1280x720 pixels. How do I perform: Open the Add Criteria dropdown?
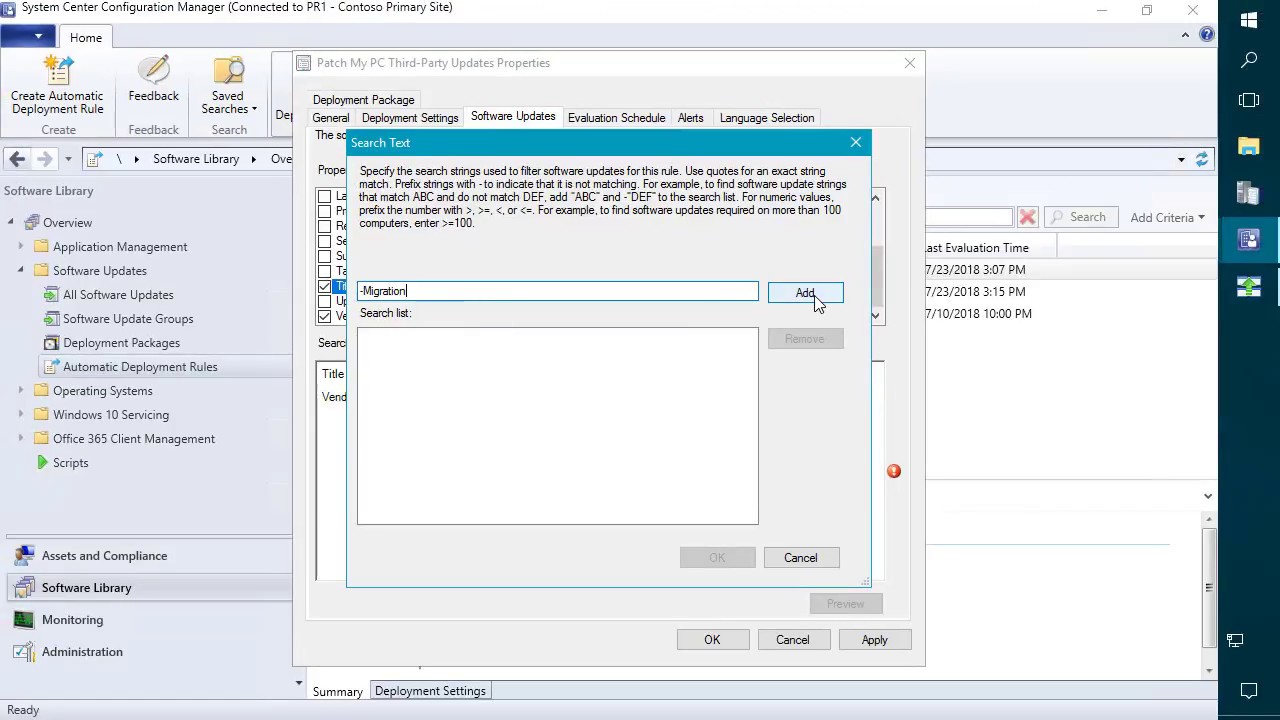pos(1167,217)
